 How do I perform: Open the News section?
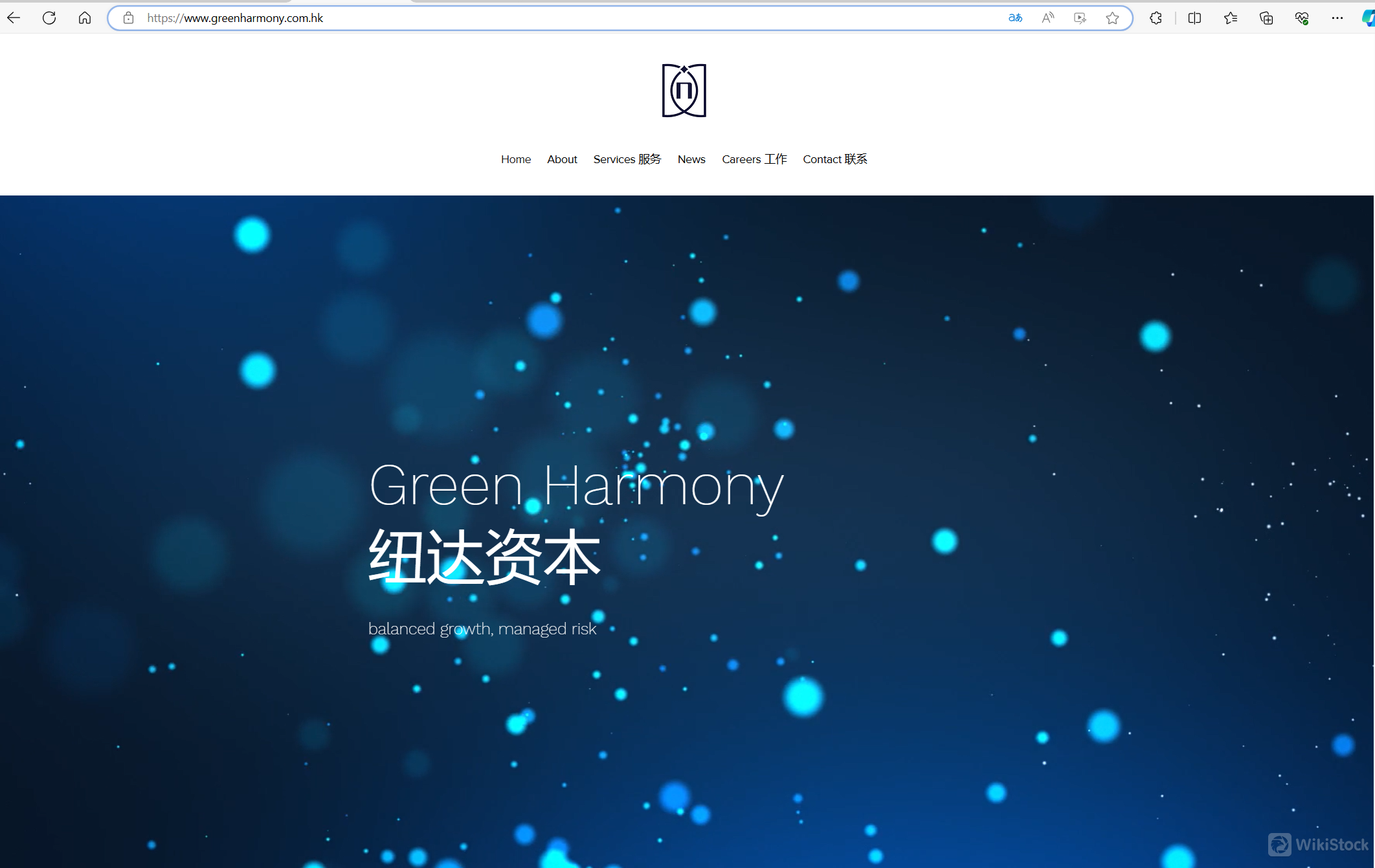[691, 159]
